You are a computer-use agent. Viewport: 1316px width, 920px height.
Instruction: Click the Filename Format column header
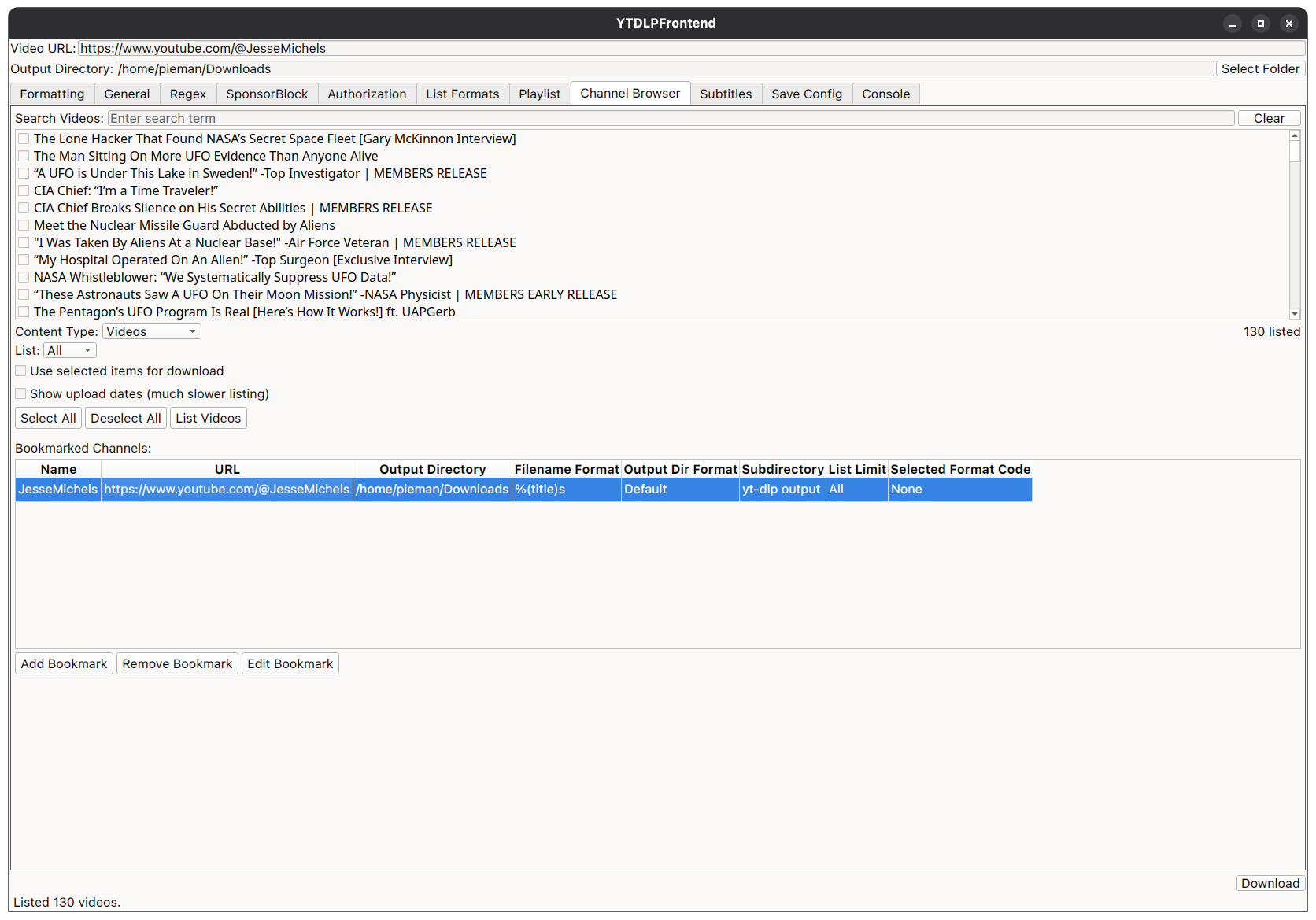(x=567, y=469)
